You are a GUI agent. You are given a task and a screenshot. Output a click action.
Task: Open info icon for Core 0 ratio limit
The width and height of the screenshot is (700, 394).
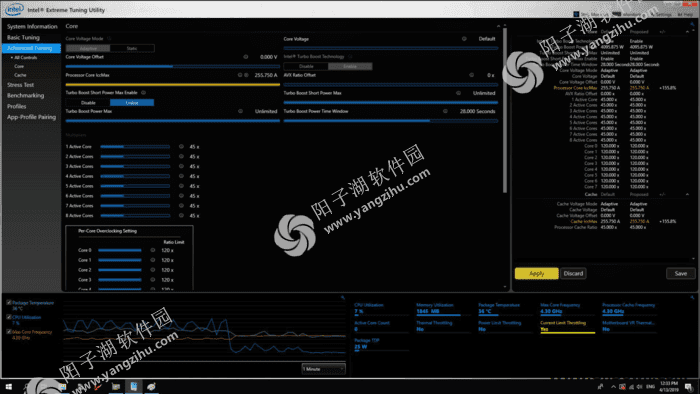(x=153, y=250)
